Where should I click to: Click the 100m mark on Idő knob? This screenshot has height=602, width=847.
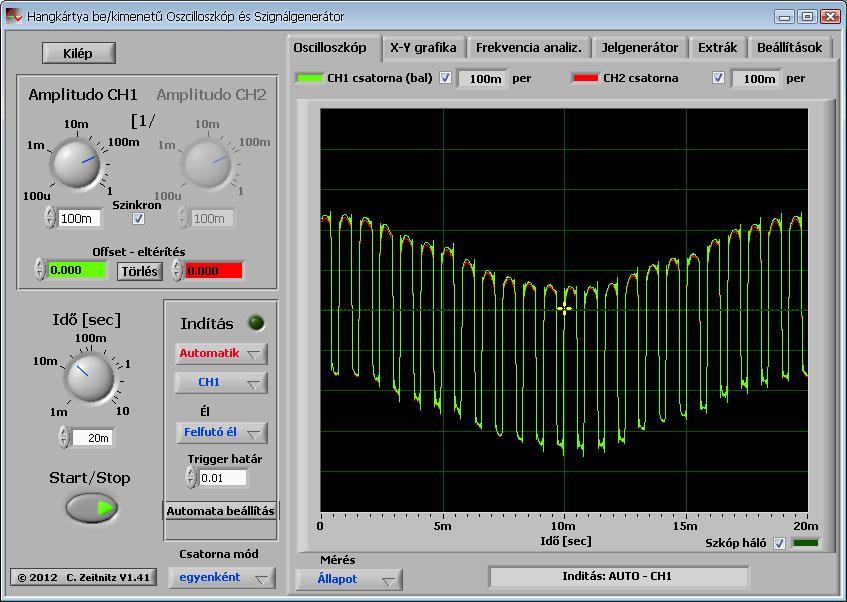coord(90,338)
